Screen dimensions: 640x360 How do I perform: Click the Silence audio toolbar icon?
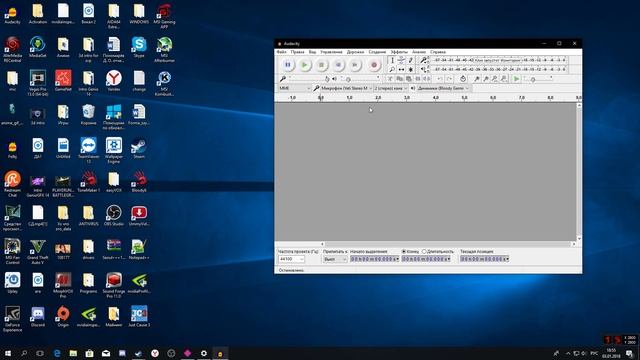[x=427, y=79]
